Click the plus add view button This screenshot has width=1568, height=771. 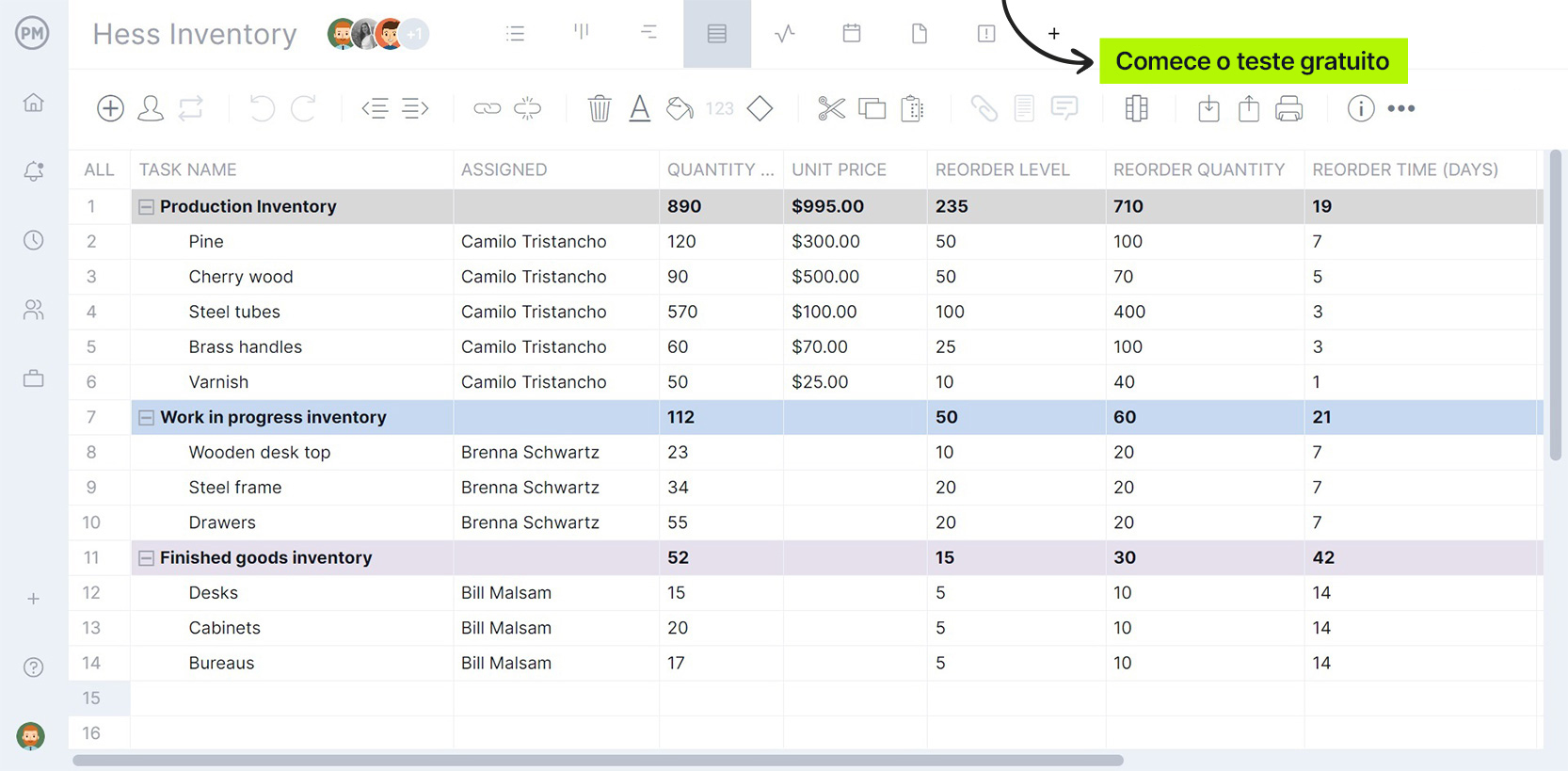1054,34
